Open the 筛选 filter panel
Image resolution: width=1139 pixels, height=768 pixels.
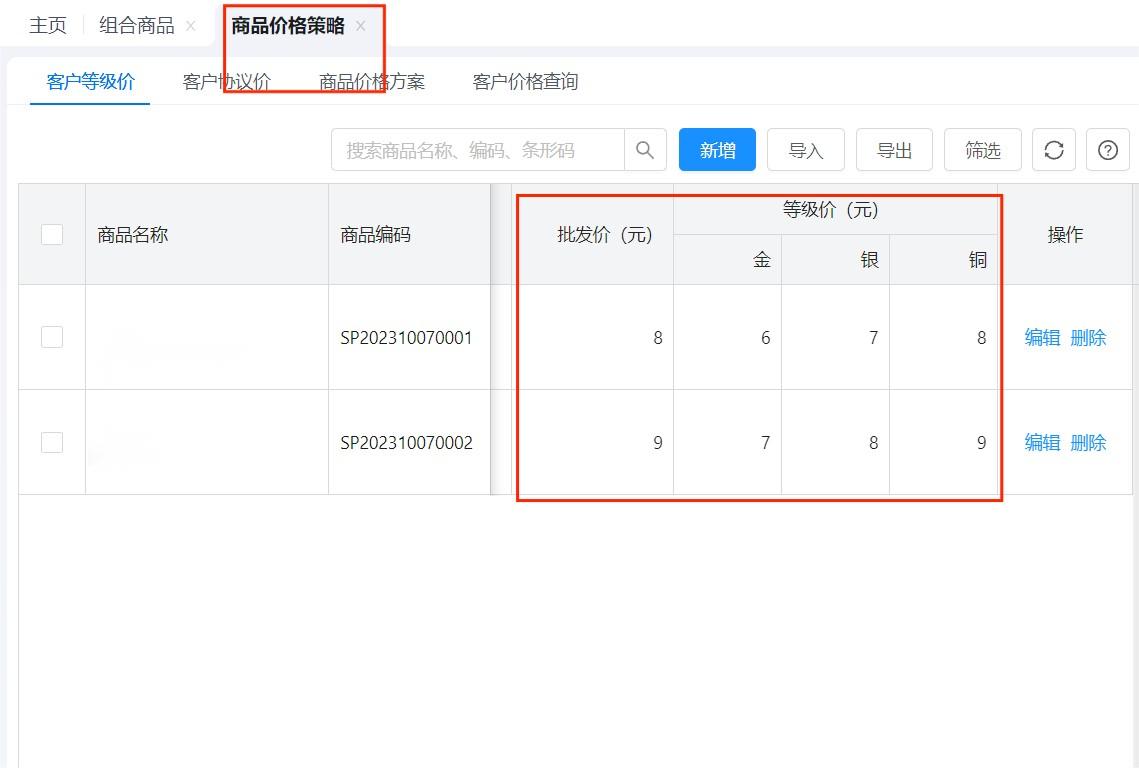click(982, 149)
